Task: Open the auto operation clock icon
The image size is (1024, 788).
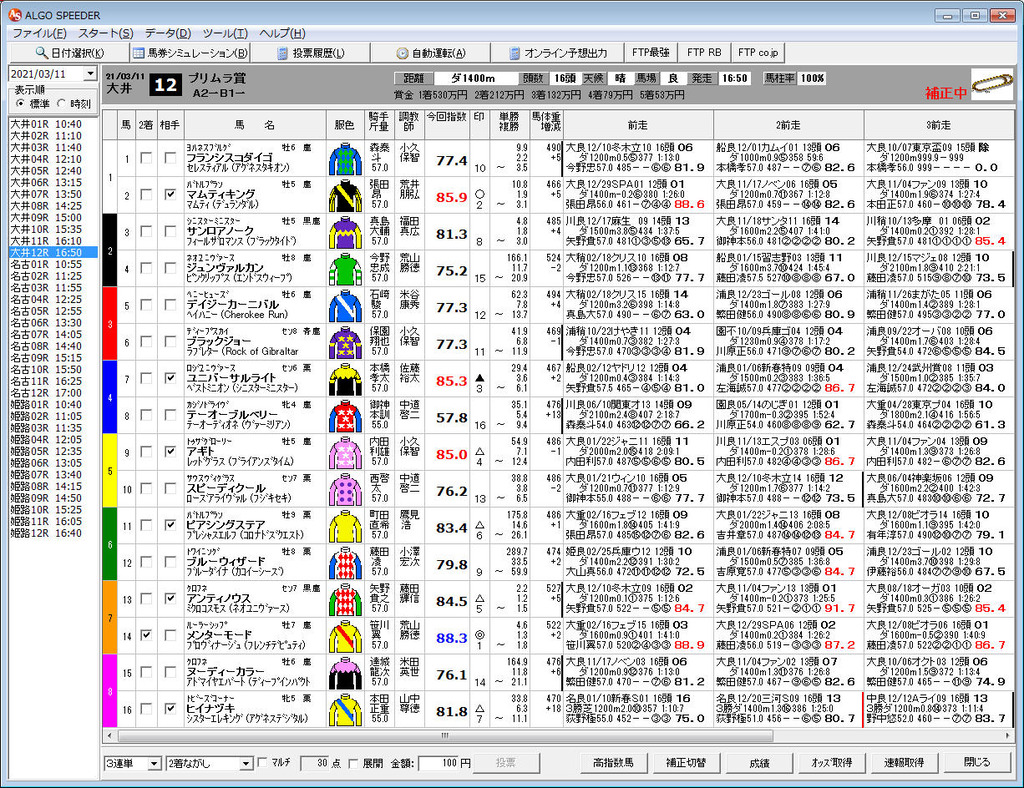Action: [402, 53]
